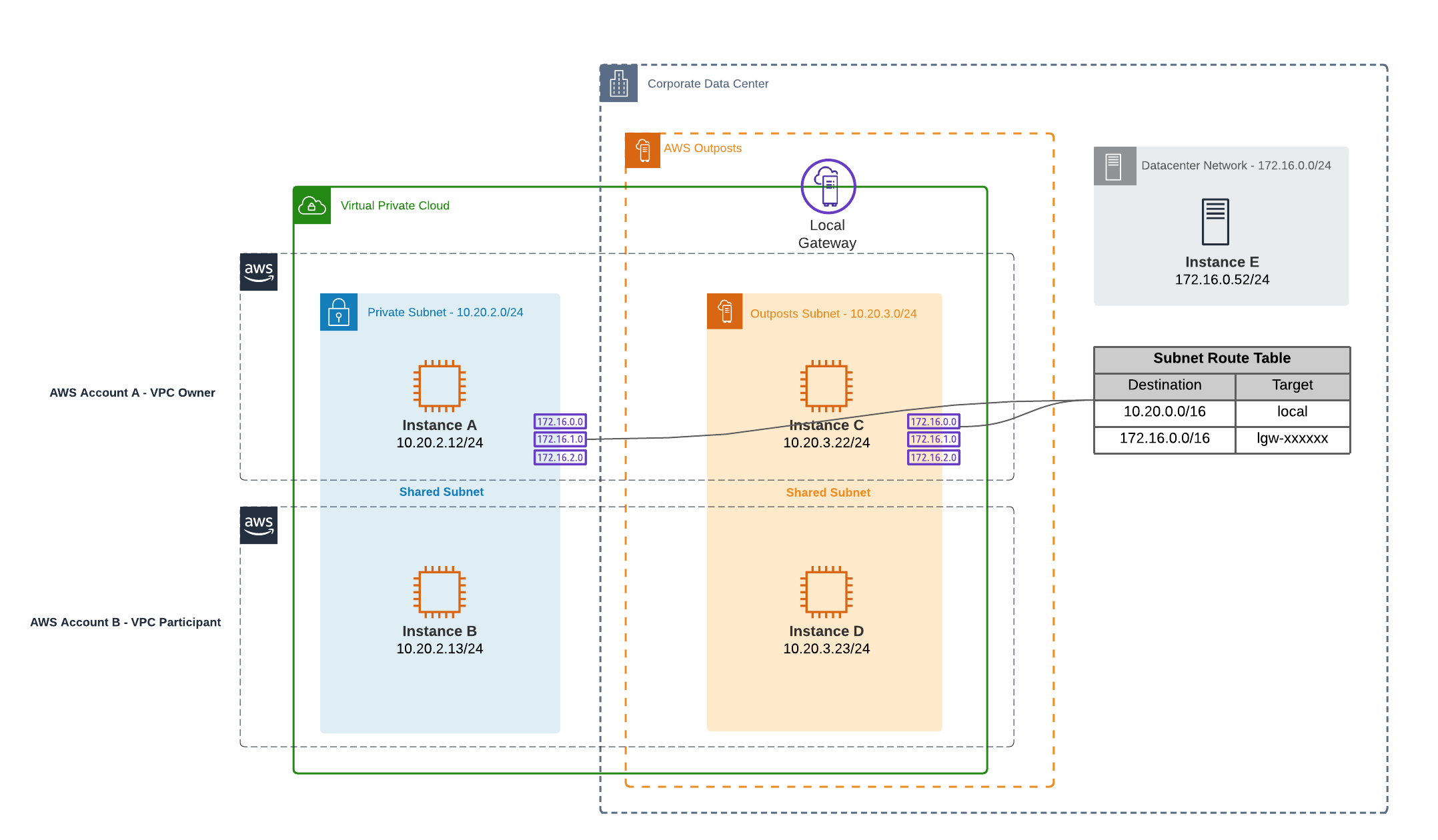Click the Destination column header

tap(1165, 386)
